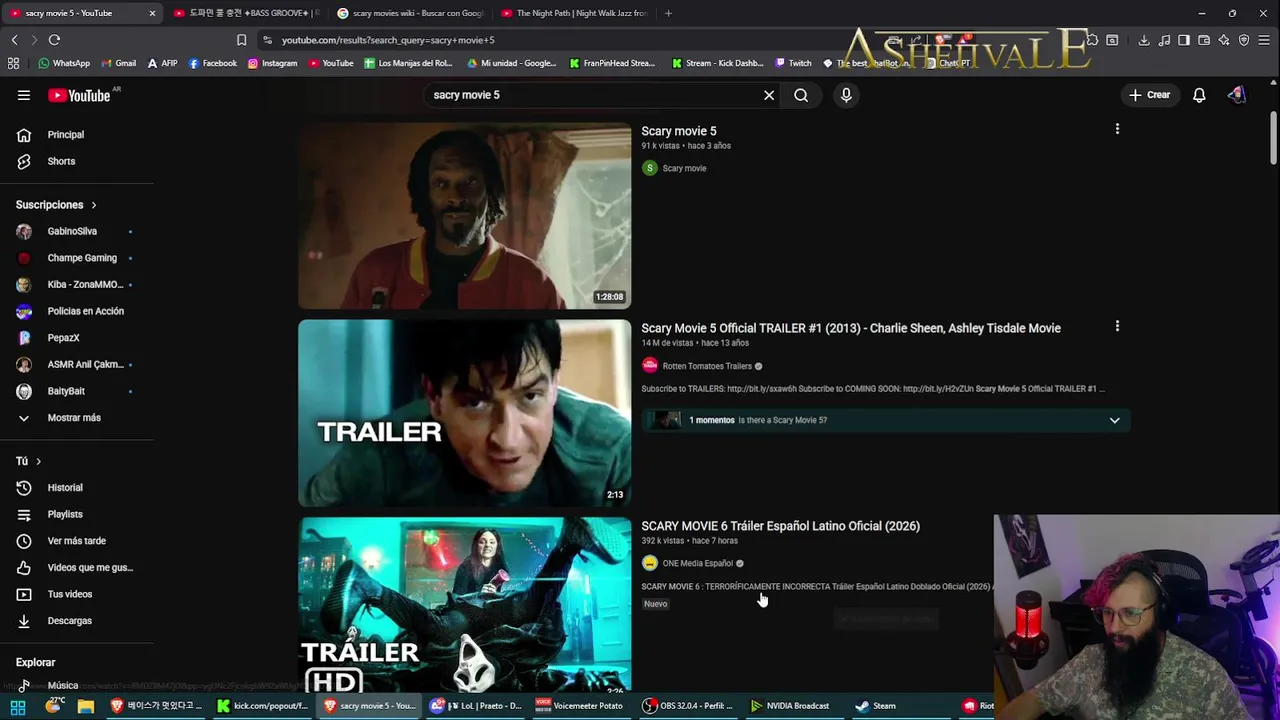Open File Explorer from taskbar
Screen dimensions: 1280x720
click(x=85, y=706)
